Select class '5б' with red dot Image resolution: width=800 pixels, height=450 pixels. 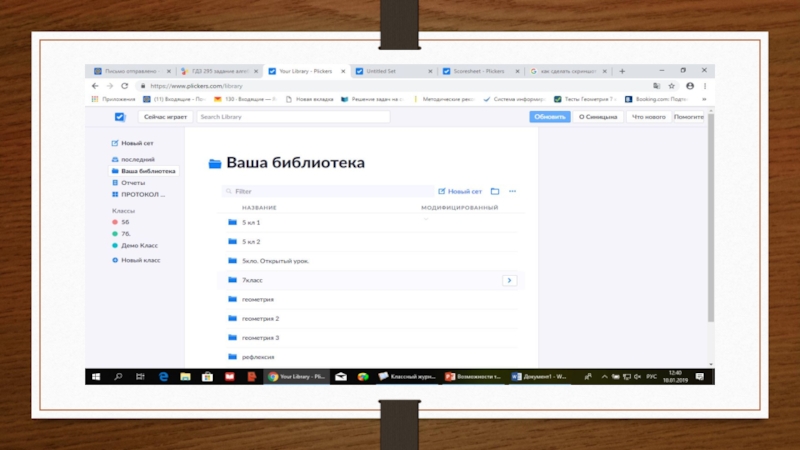(x=121, y=222)
